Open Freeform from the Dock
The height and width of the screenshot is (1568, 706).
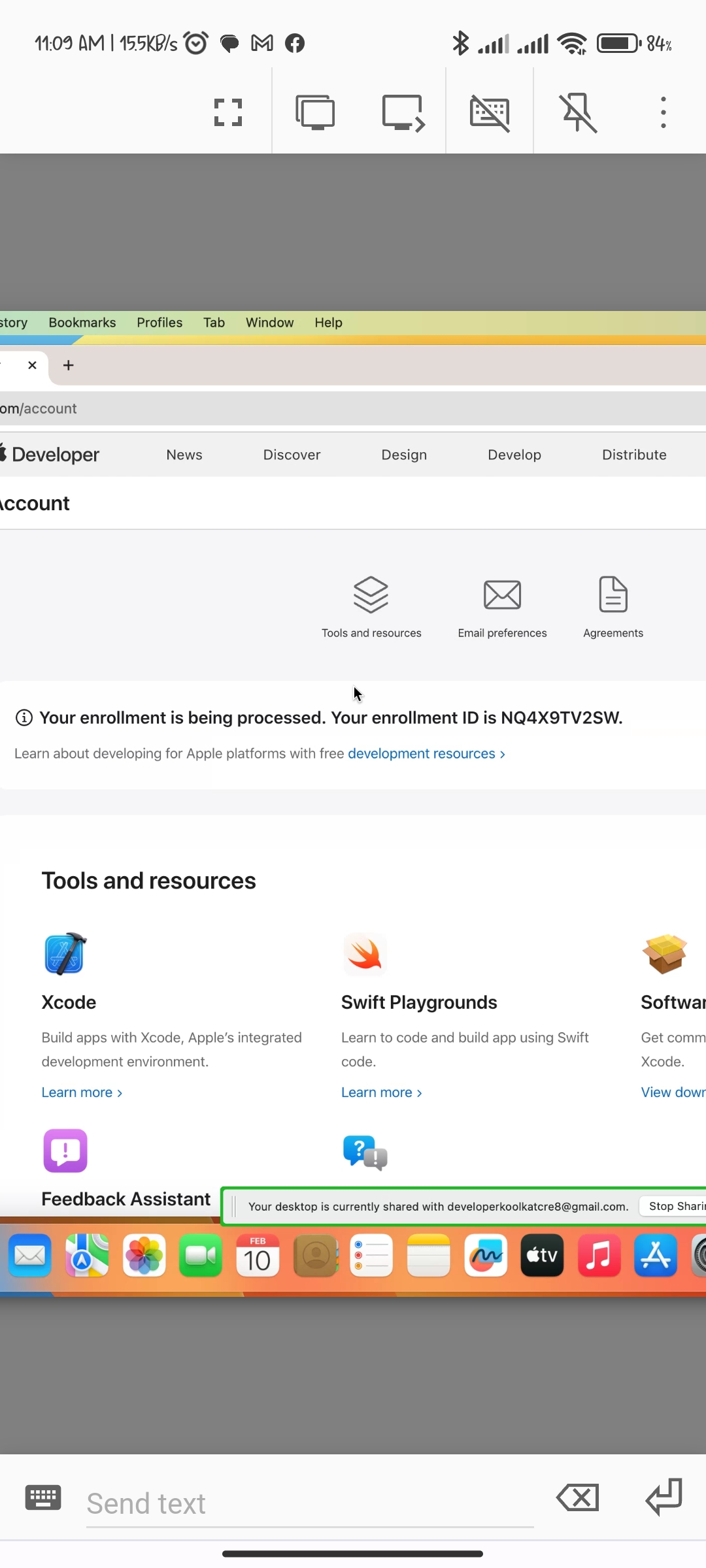486,1255
